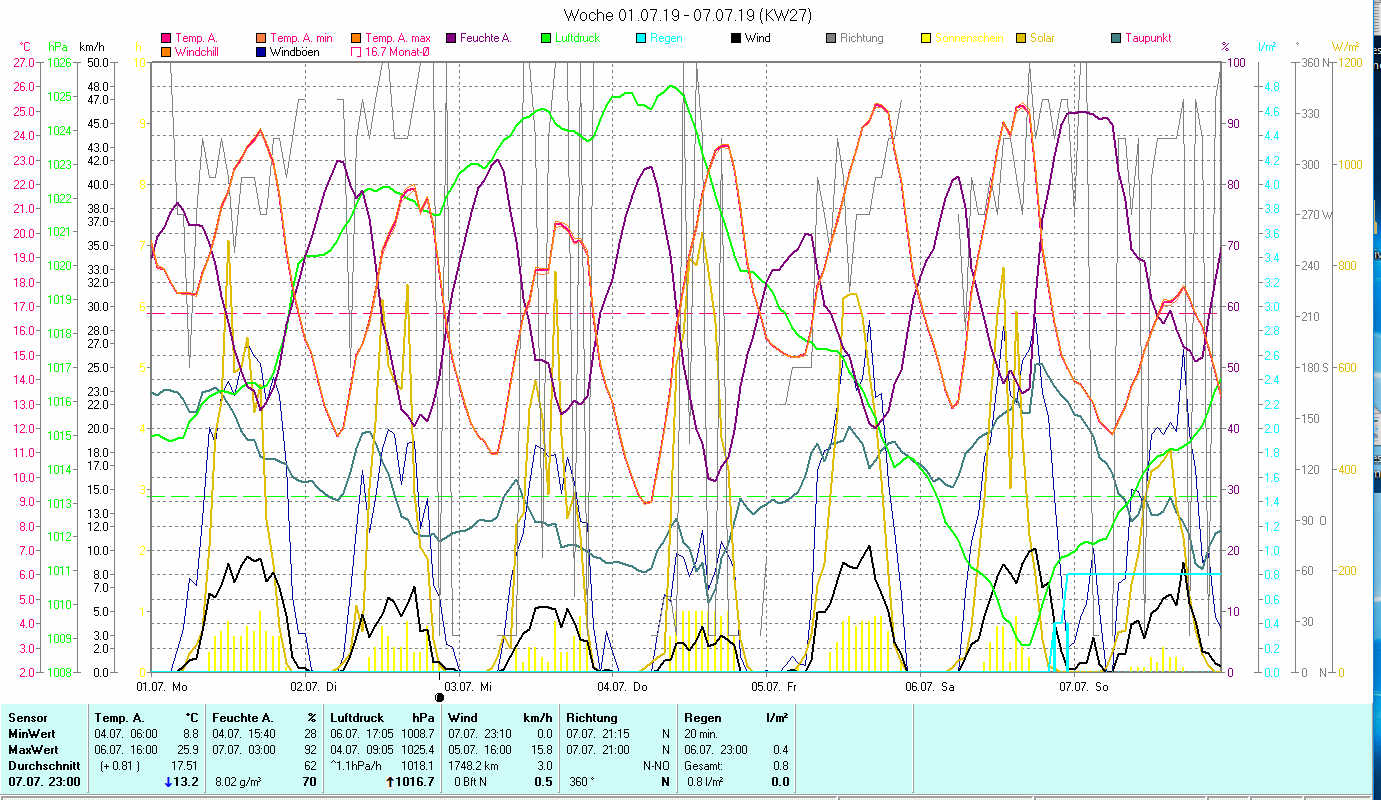Viewport: 1381px width, 800px height.
Task: Click the 'MinWert' row label
Action: point(32,734)
